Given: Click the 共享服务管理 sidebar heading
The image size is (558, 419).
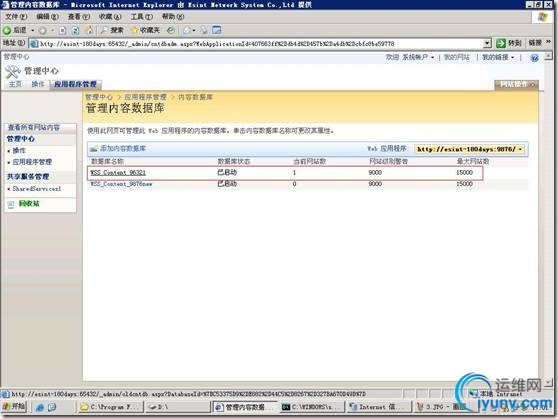Looking at the screenshot, I should tap(28, 177).
